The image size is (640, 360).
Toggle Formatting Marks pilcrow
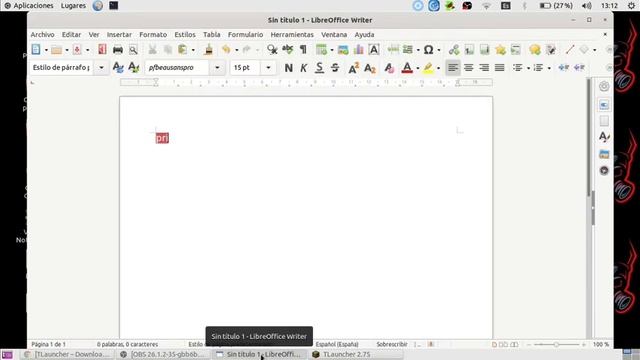pyautogui.click(x=303, y=50)
